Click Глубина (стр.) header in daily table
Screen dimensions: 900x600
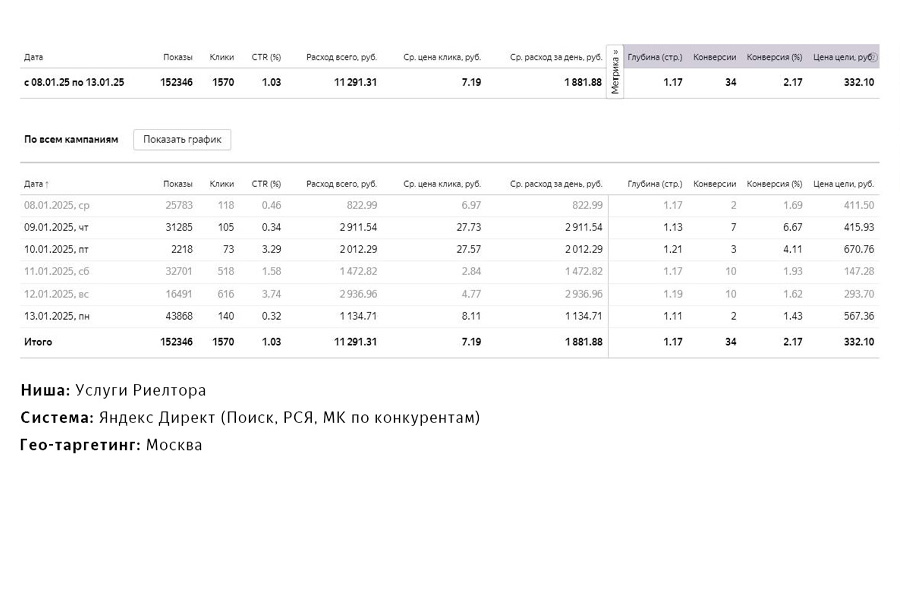[x=655, y=184]
